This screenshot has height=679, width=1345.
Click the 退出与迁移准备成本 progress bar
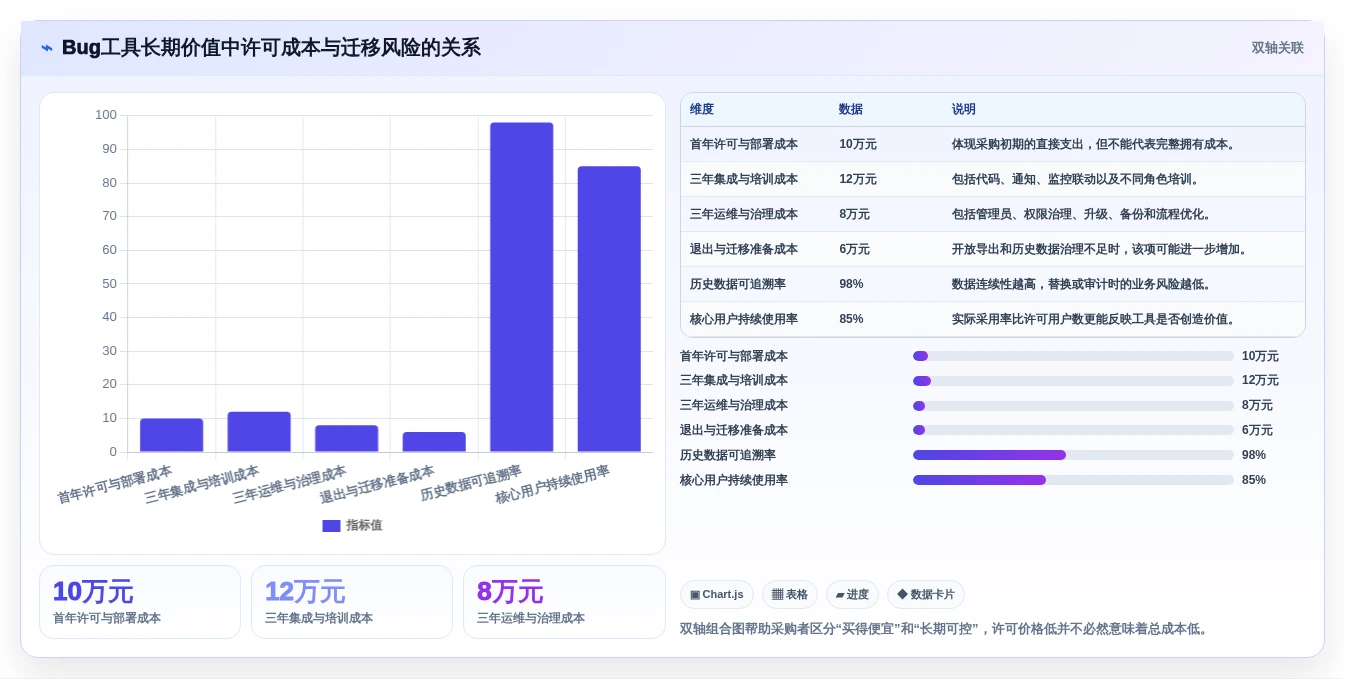point(1073,430)
